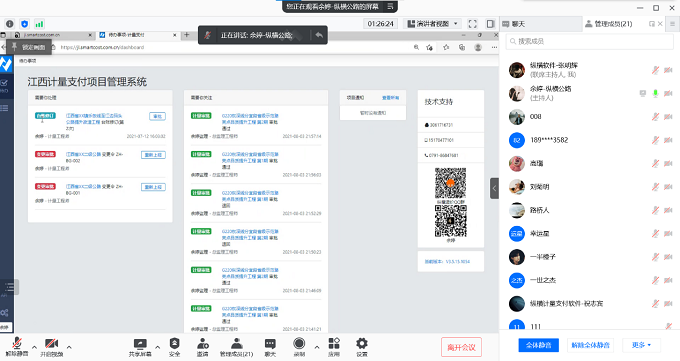This screenshot has width=680, height=361.
Task: Click the blue shield security icon
Action: (25, 24)
